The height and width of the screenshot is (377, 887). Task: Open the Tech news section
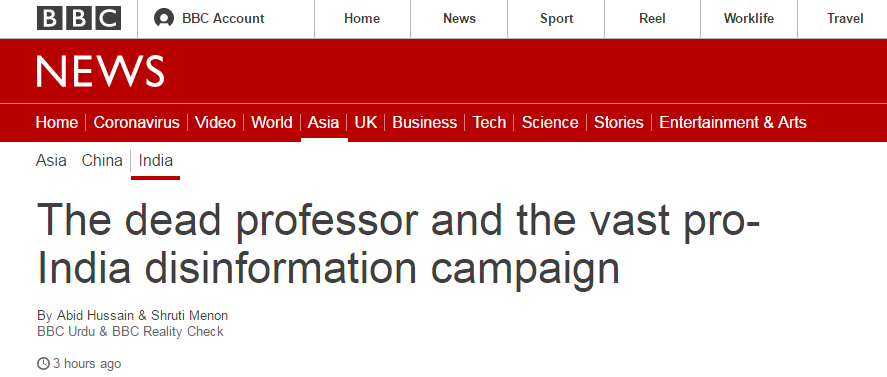(x=489, y=122)
